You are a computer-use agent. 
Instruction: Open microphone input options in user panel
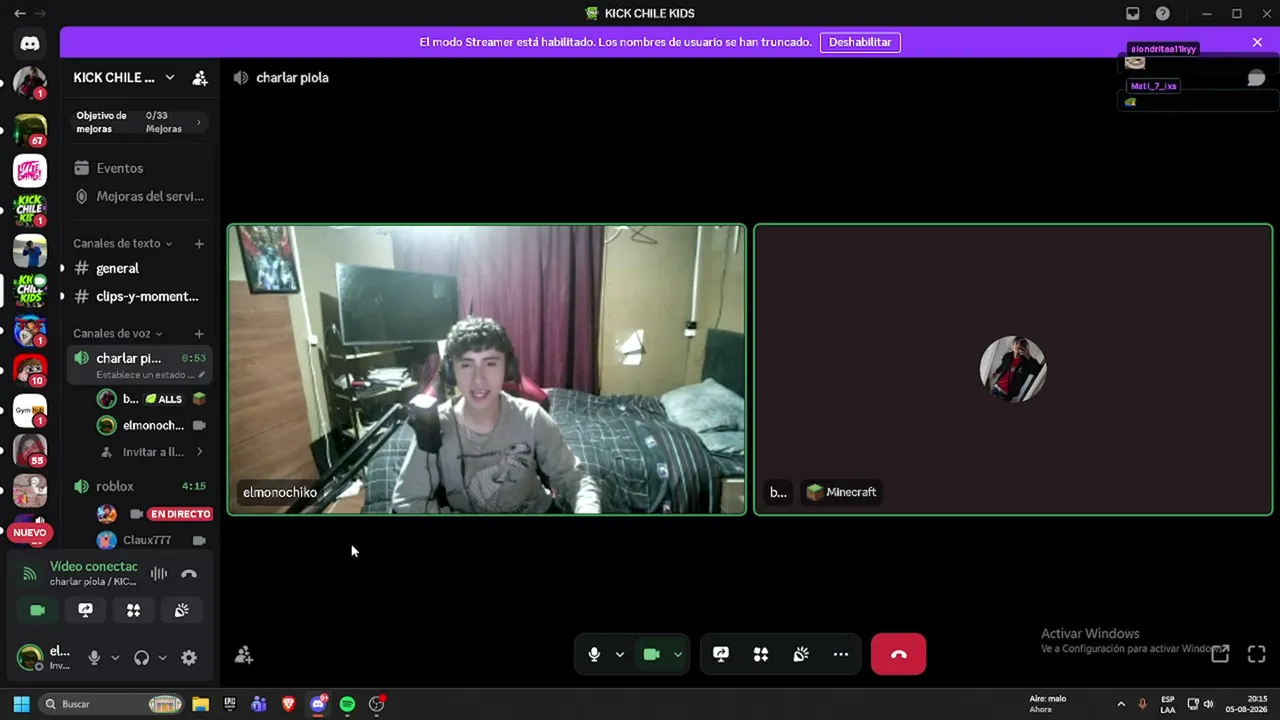(x=115, y=657)
